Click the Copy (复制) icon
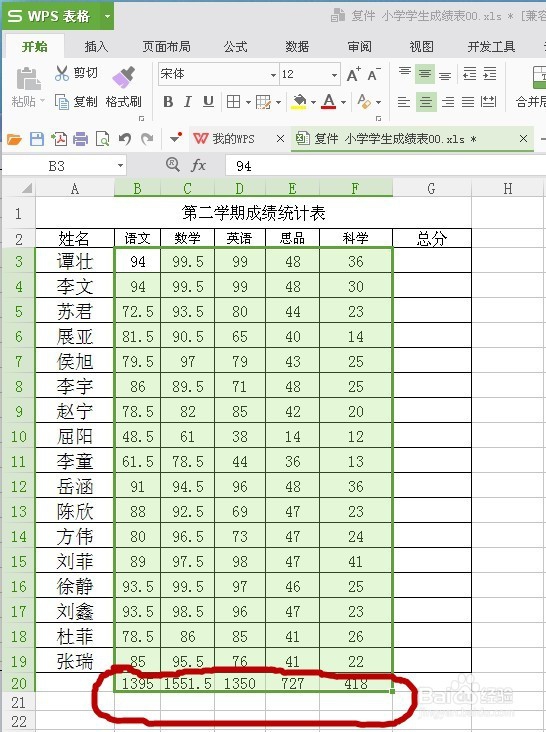 (62, 101)
